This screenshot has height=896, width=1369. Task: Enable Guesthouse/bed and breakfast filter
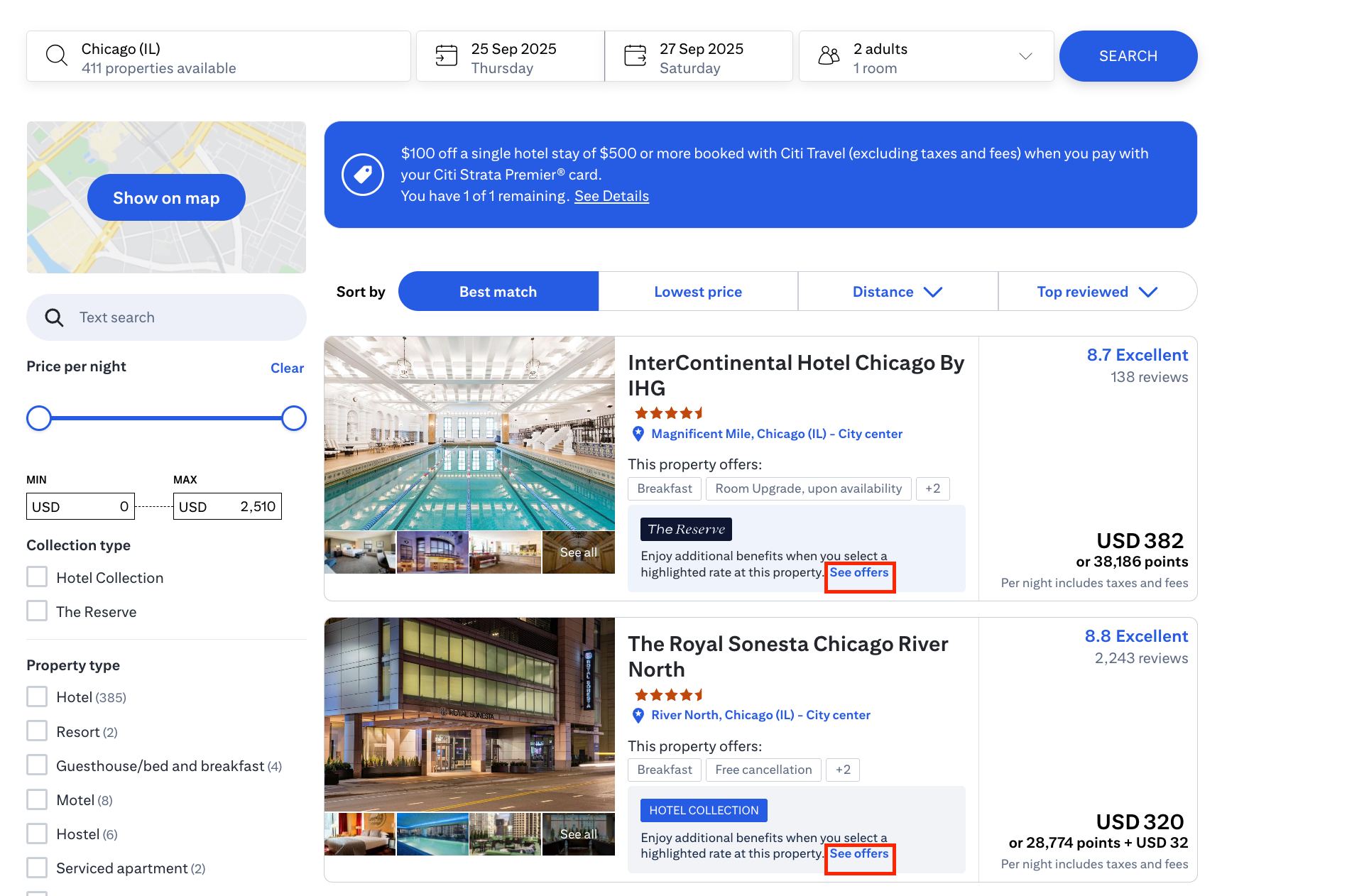(37, 765)
